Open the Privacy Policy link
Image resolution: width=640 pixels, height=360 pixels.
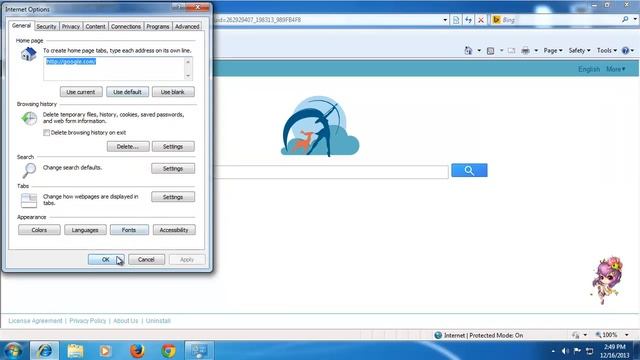[87, 321]
